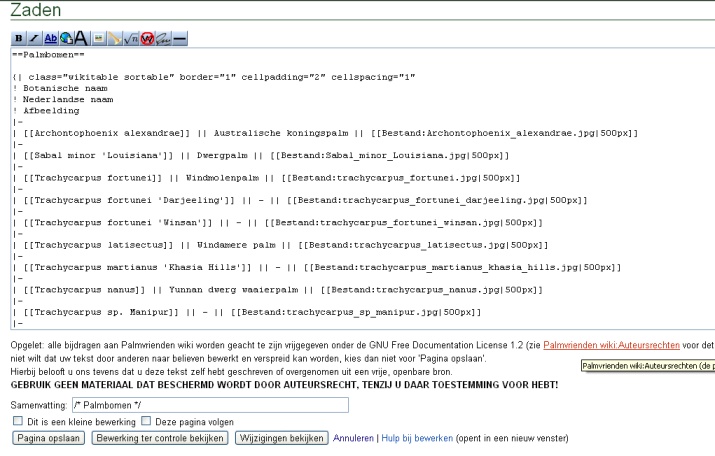Cancel editing via the Annuleren link
The height and width of the screenshot is (456, 715).
pos(354,438)
